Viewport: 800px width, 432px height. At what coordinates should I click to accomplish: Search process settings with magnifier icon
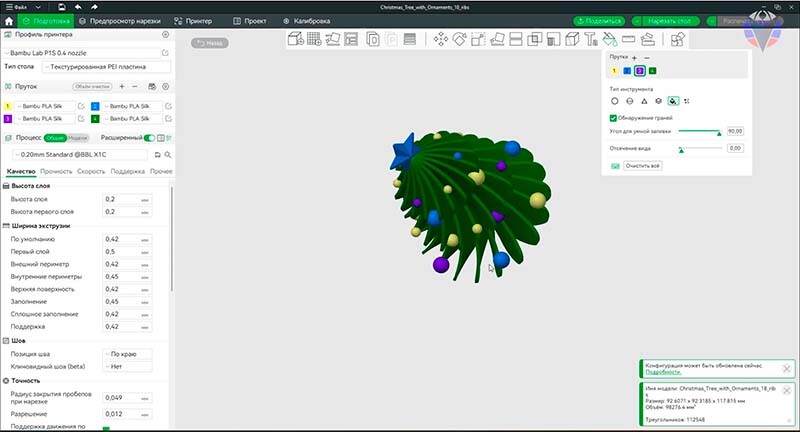(167, 155)
